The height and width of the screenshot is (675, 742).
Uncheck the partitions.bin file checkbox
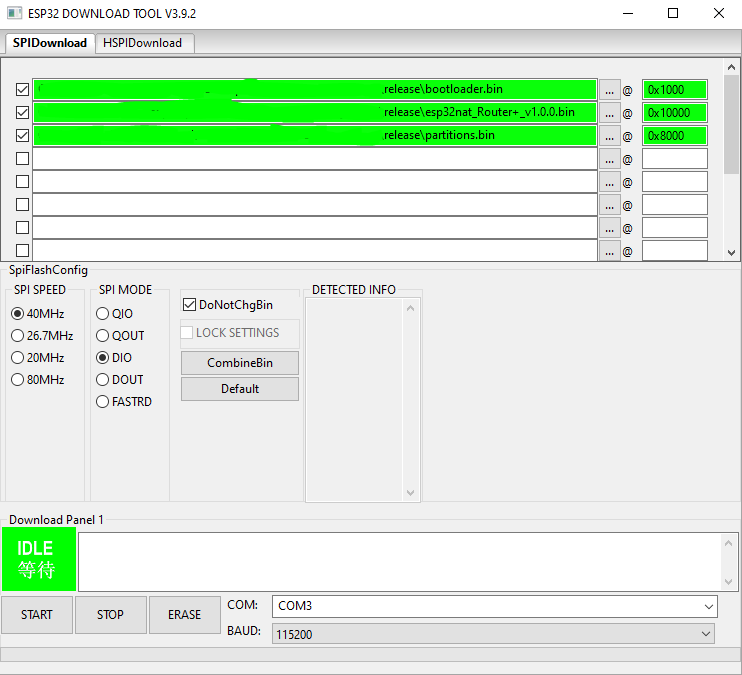point(22,135)
